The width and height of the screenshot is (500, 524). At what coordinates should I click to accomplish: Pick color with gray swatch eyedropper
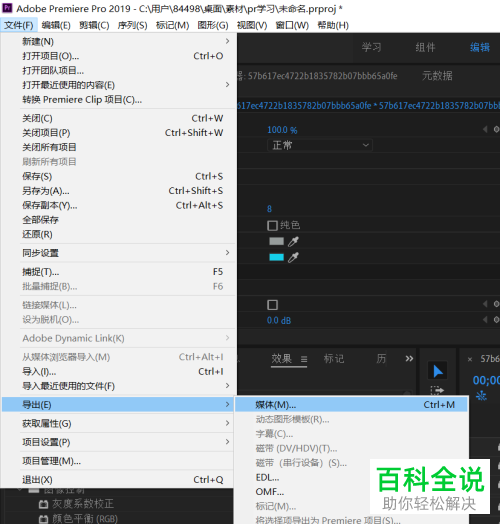[293, 241]
